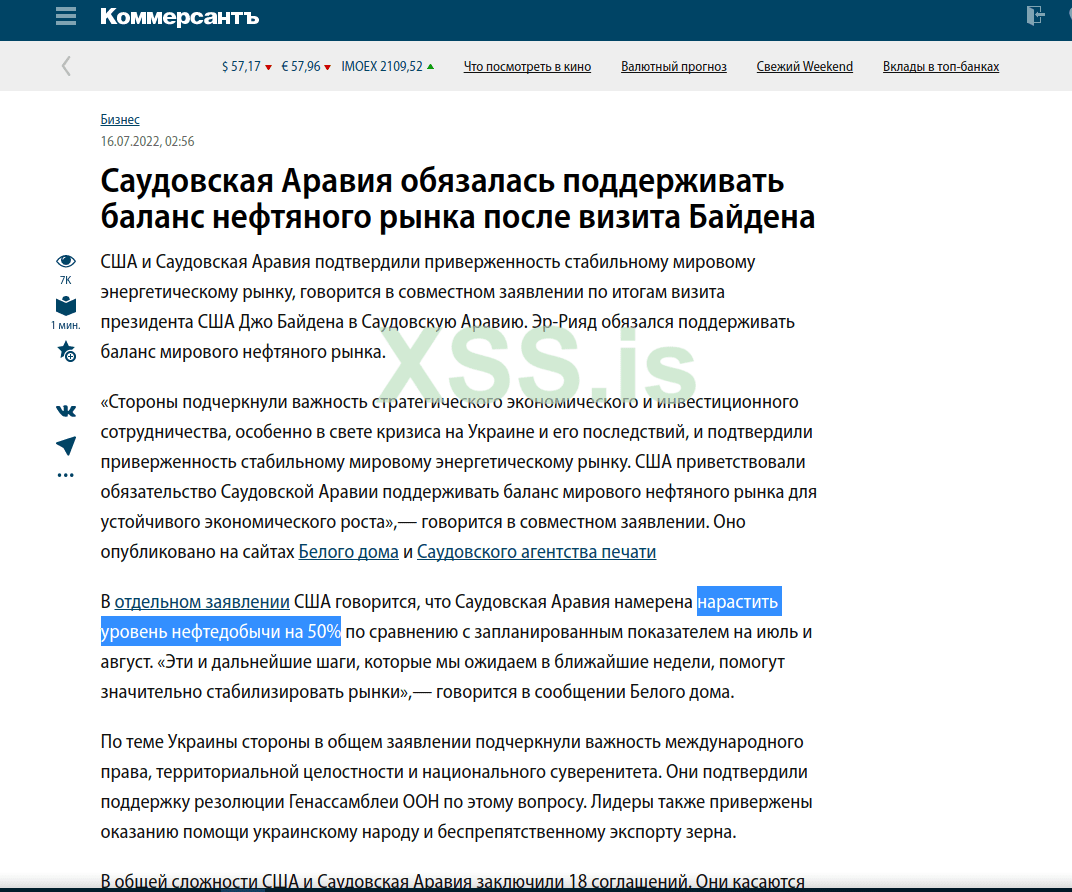Share the article via Telegram
This screenshot has height=892, width=1072.
pos(65,445)
